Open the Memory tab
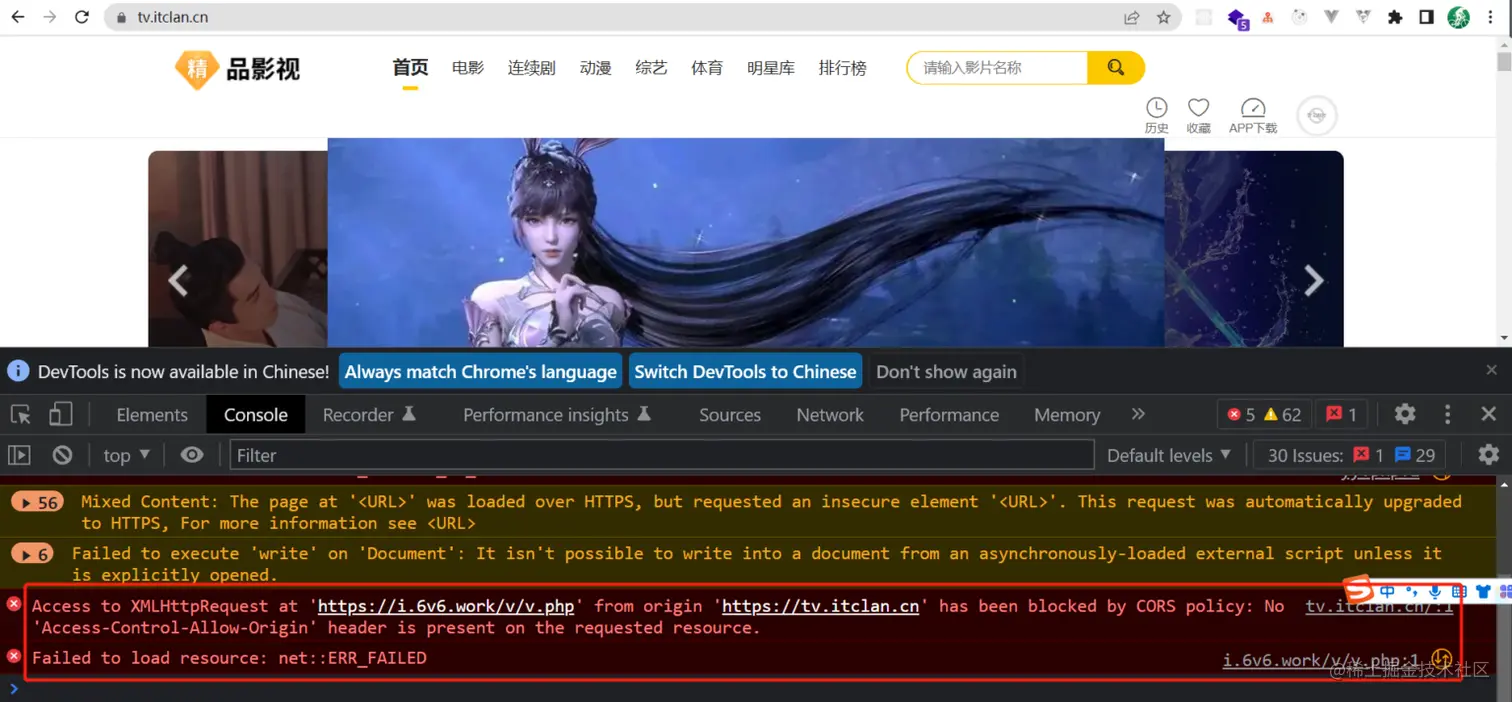This screenshot has height=702, width=1512. click(1067, 415)
